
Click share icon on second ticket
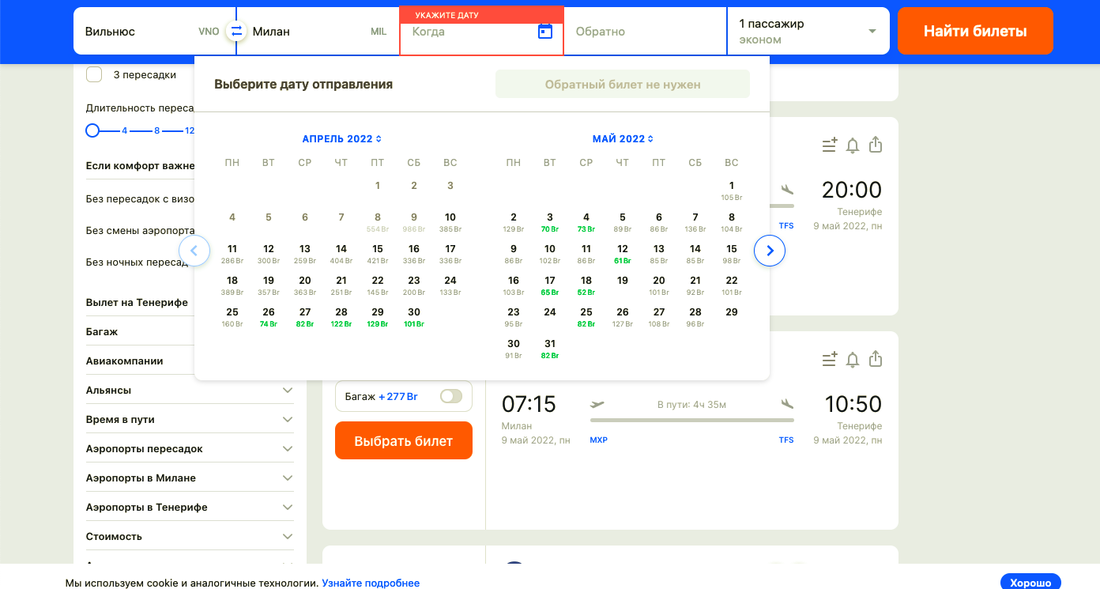pos(876,359)
